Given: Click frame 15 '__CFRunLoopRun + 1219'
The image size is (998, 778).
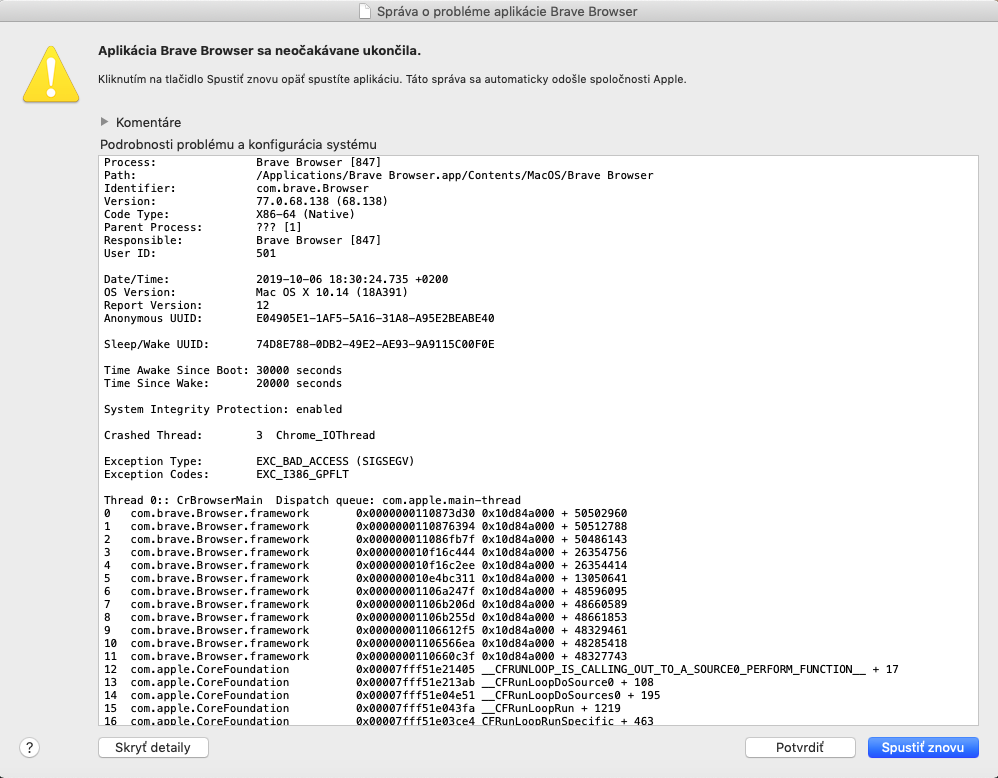Looking at the screenshot, I should [x=551, y=709].
